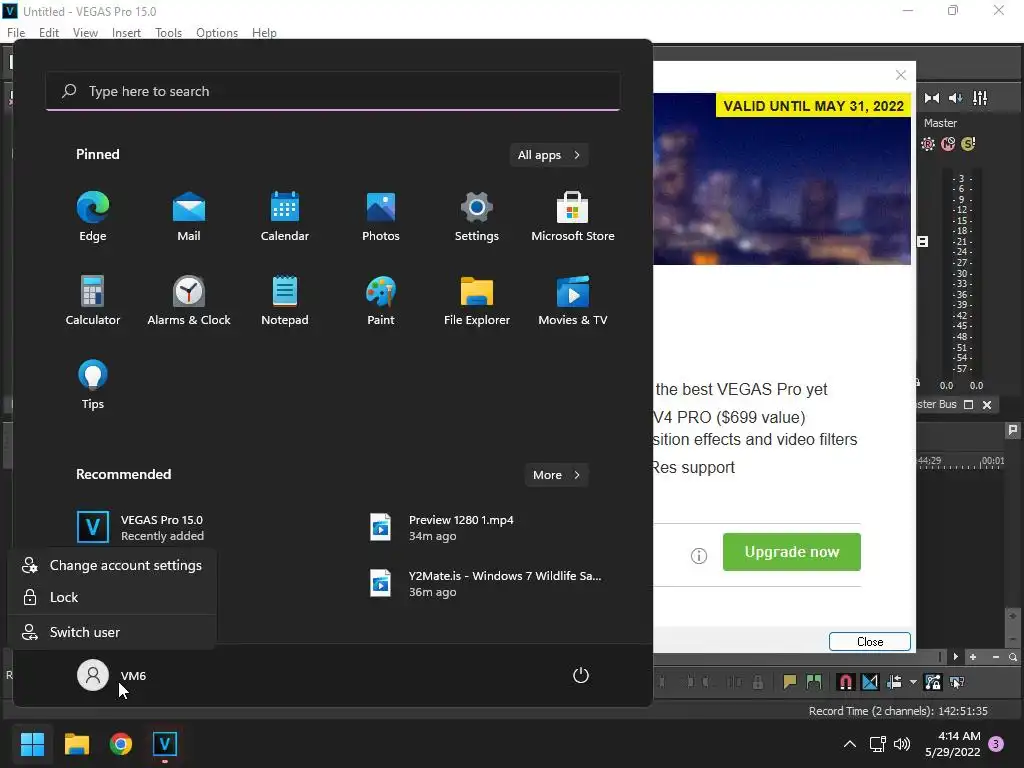Open the Auto Ripple mode dropdown arrow
This screenshot has width=1024, height=768.
pos(913,682)
